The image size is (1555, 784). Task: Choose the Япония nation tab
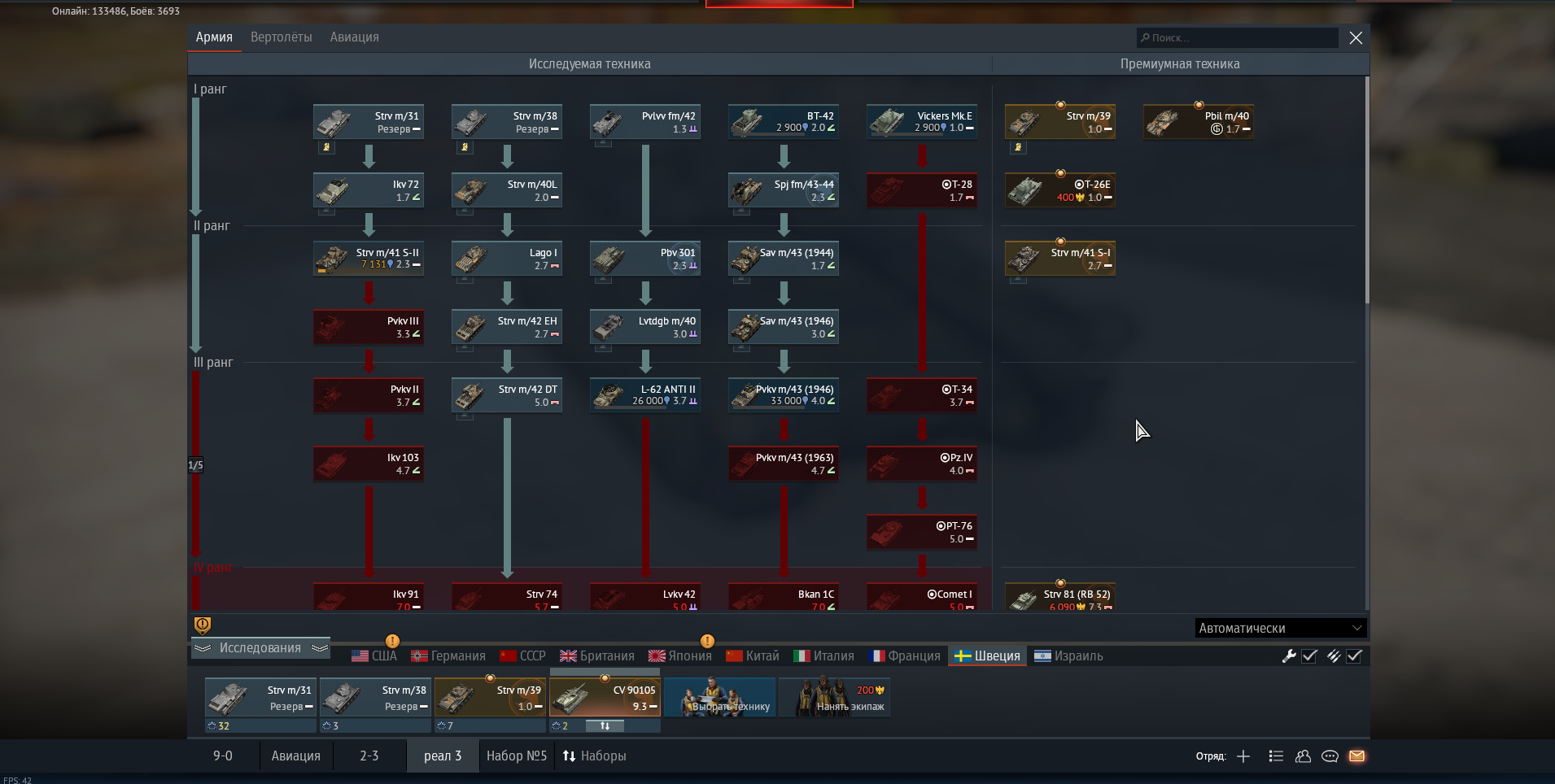tap(680, 656)
